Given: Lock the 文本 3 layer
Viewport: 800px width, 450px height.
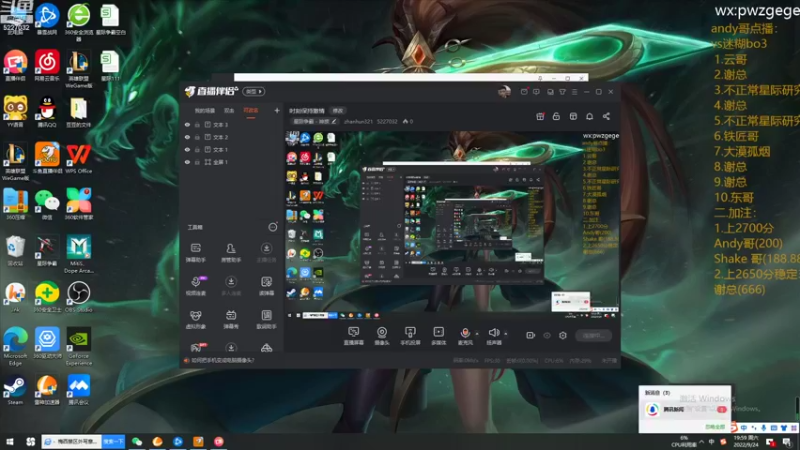Looking at the screenshot, I should coord(197,124).
